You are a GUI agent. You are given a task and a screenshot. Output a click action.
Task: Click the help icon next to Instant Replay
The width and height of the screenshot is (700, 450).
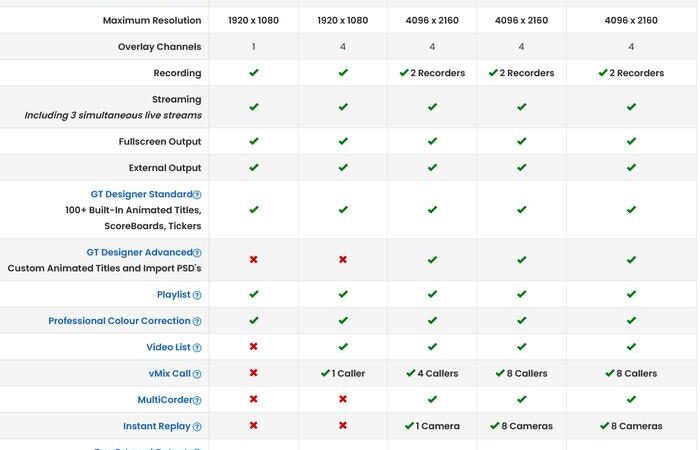(197, 427)
